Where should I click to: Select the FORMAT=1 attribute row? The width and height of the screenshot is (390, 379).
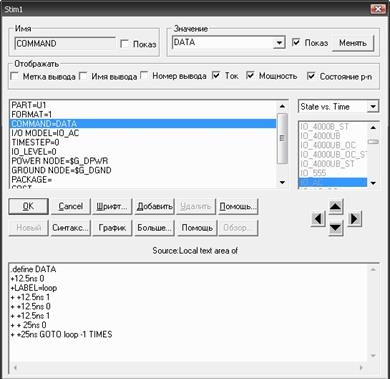143,114
